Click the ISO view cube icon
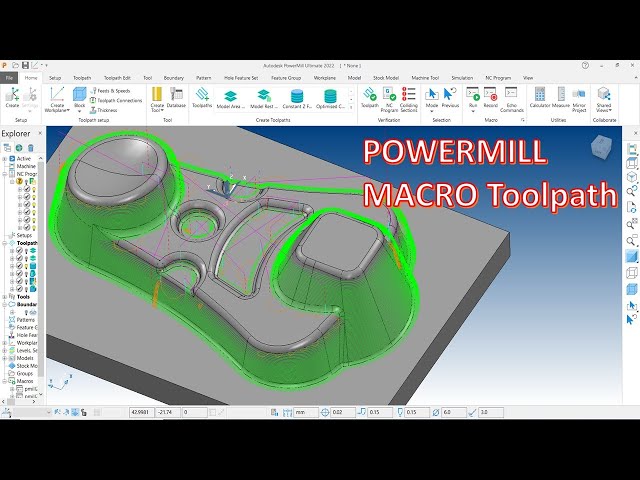 point(631,177)
